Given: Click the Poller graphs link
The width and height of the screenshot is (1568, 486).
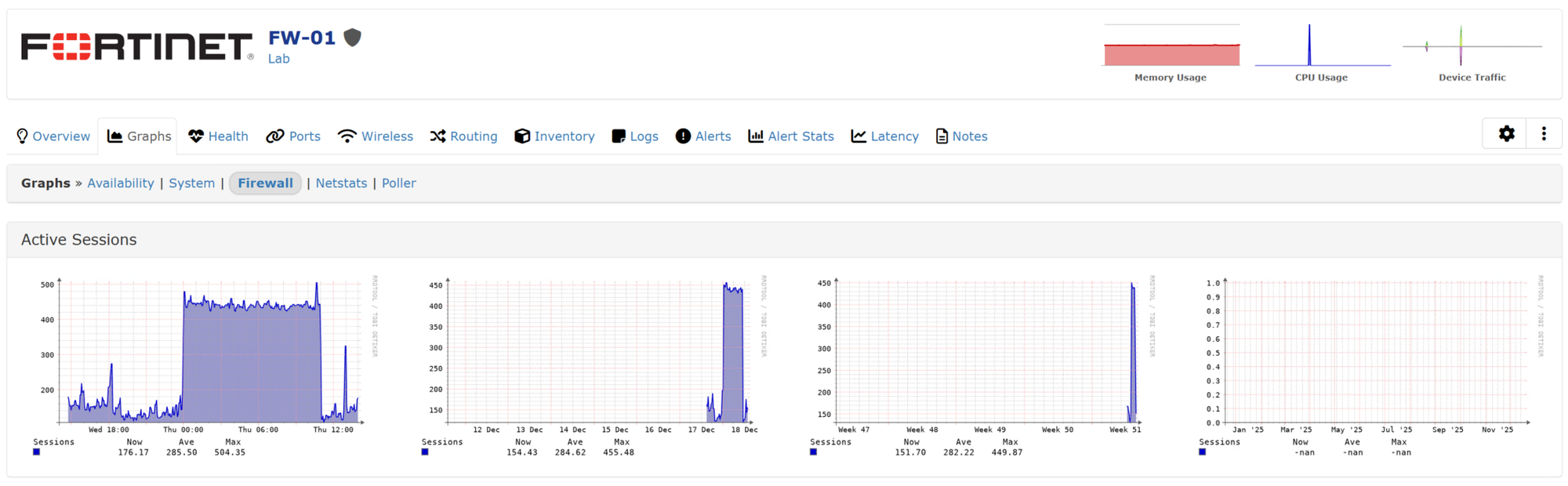Looking at the screenshot, I should 398,183.
